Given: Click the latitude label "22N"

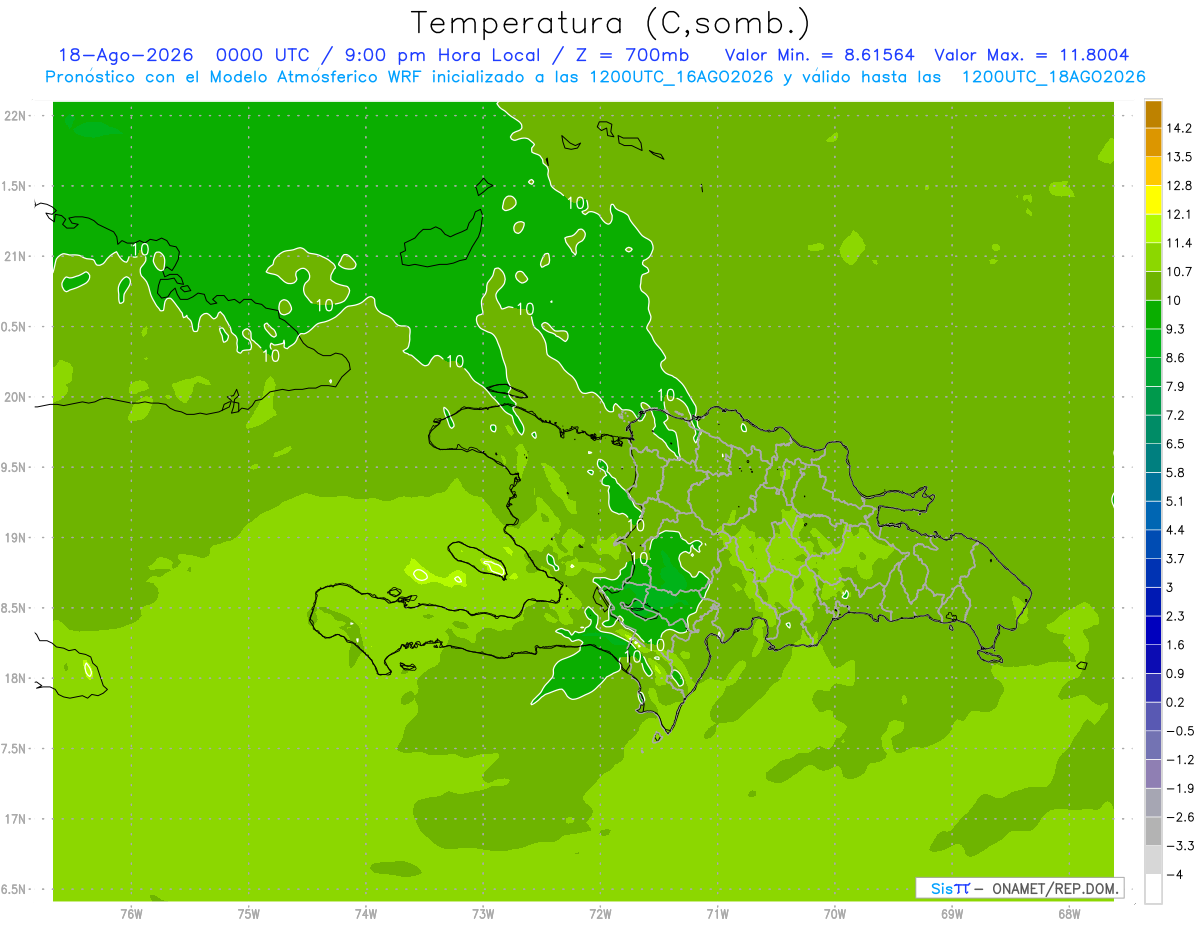Looking at the screenshot, I should tap(16, 116).
